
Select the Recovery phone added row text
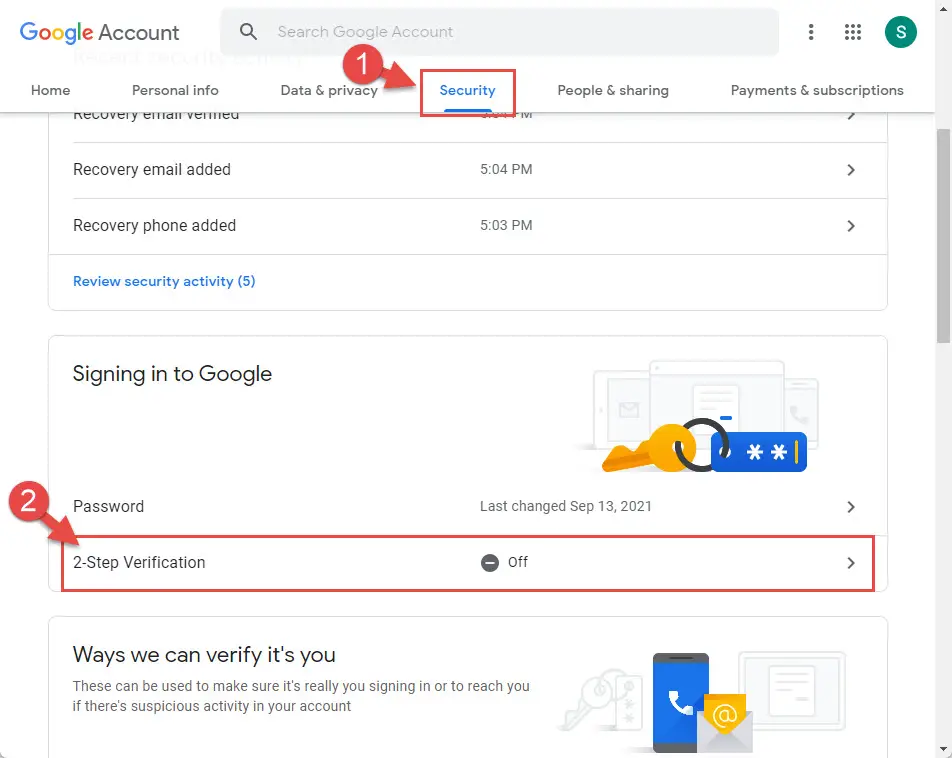(154, 225)
